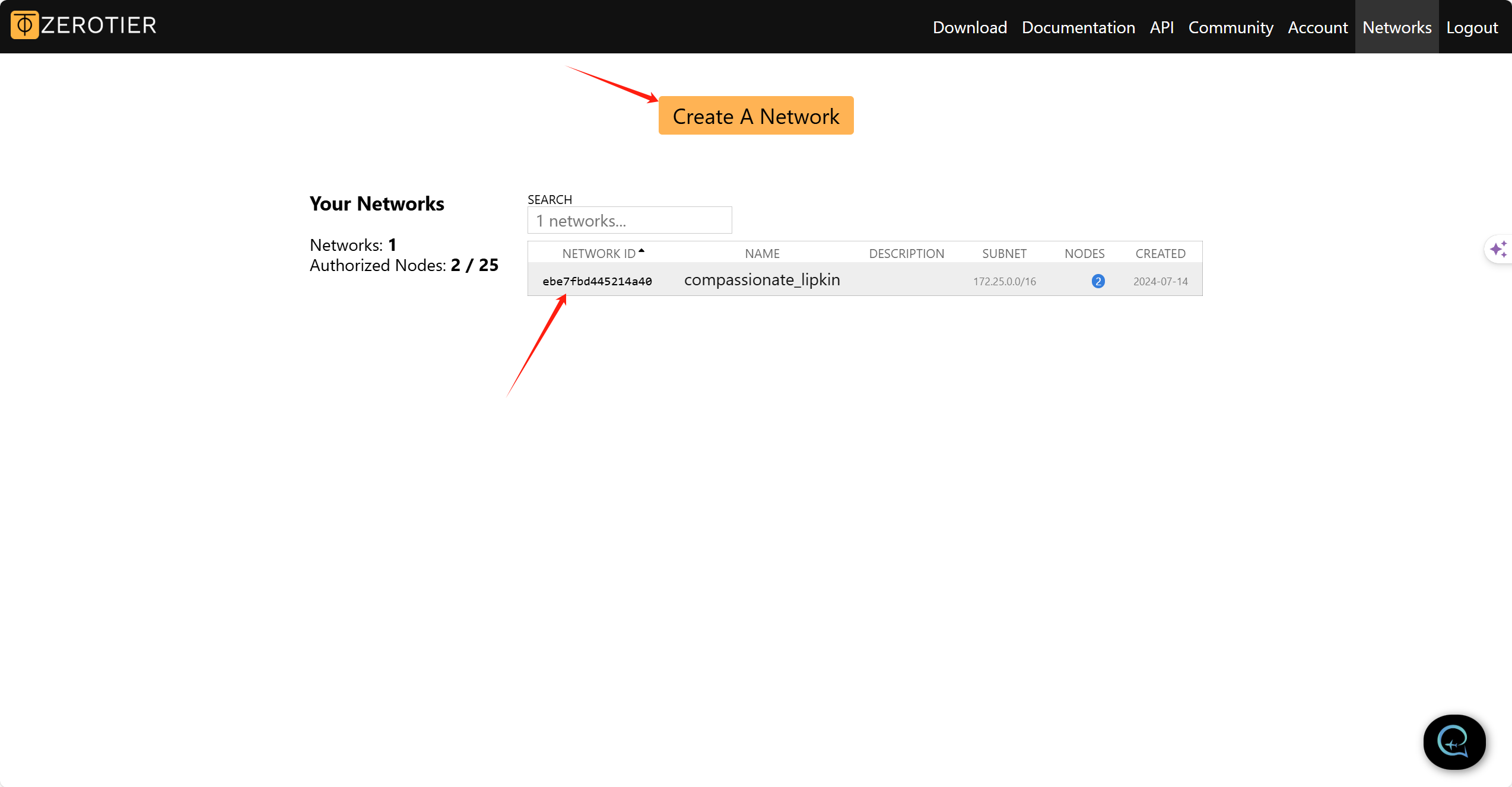The width and height of the screenshot is (1512, 787).
Task: Open the API documentation section
Action: [x=1160, y=26]
